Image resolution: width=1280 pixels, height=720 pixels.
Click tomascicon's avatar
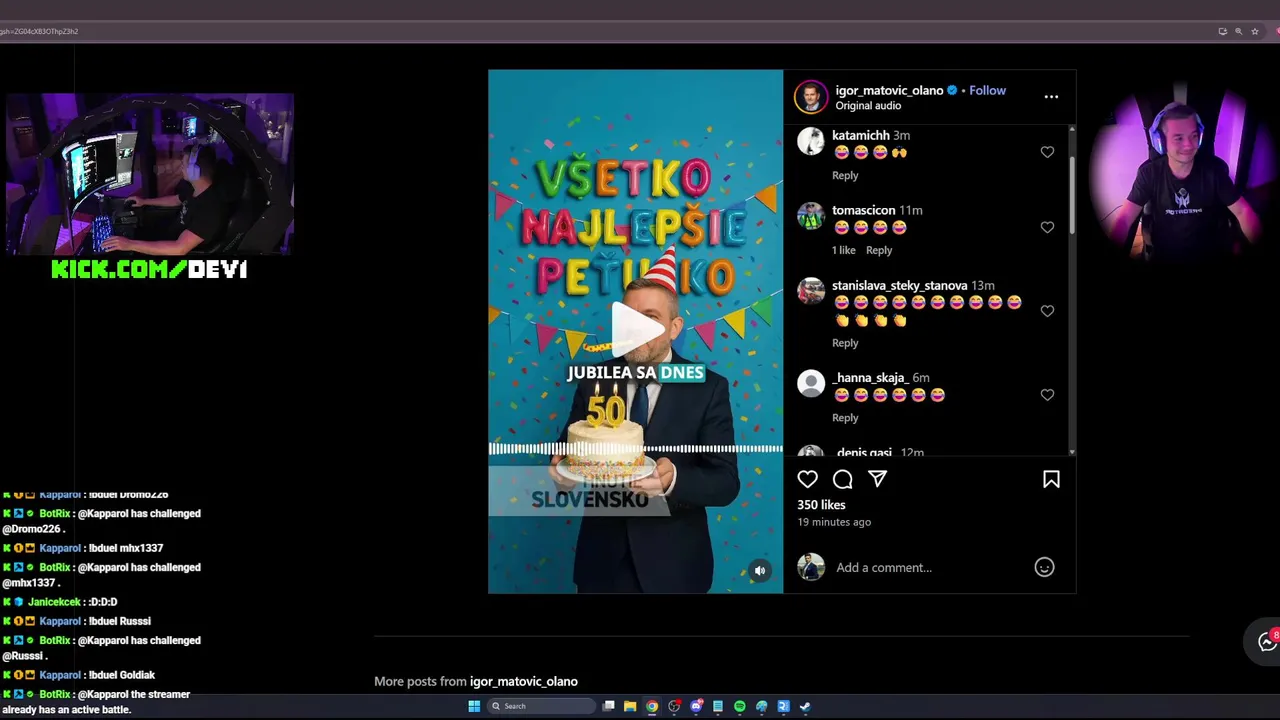point(811,217)
